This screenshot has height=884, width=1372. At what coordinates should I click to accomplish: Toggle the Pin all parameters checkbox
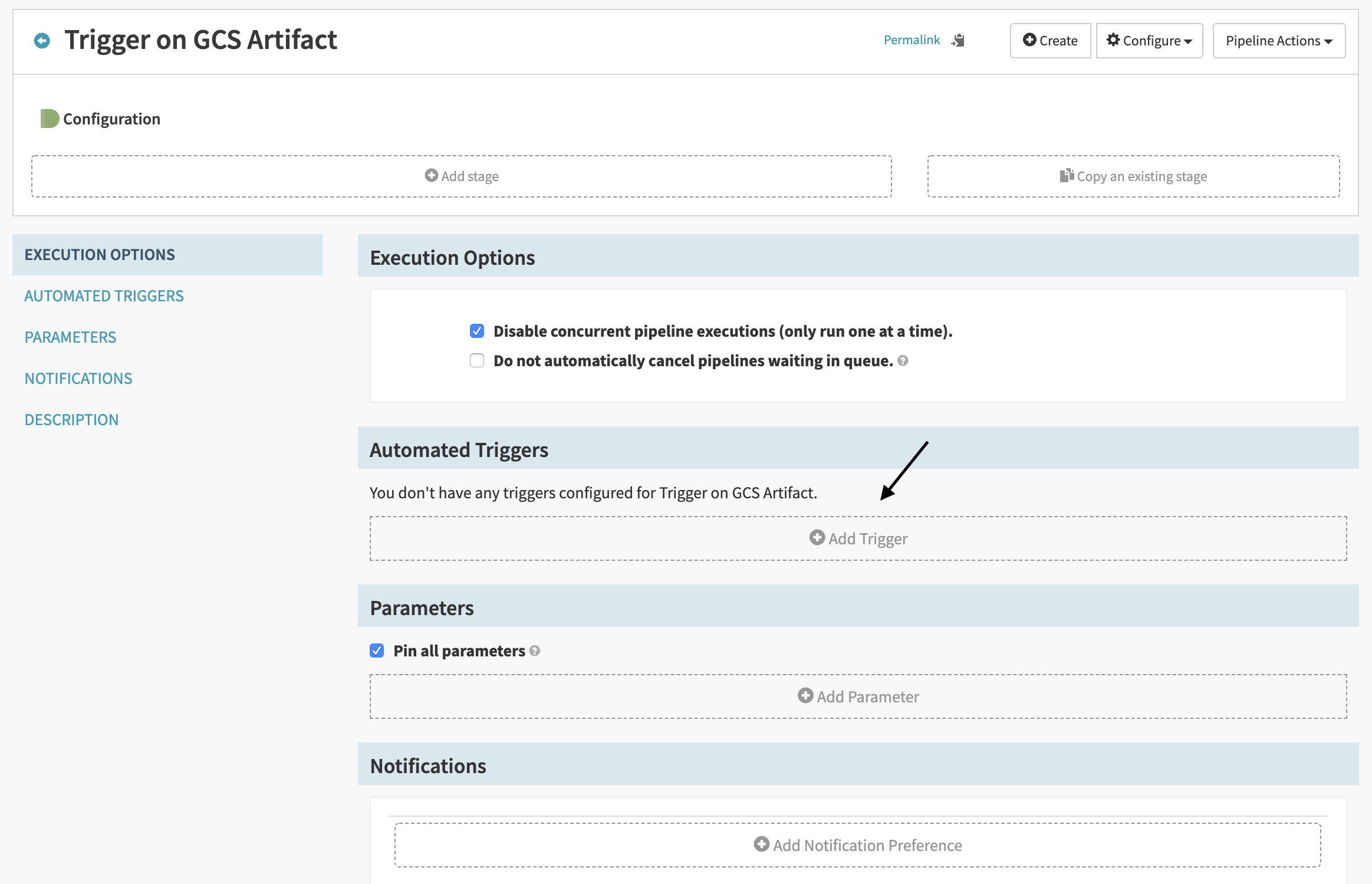(x=377, y=650)
